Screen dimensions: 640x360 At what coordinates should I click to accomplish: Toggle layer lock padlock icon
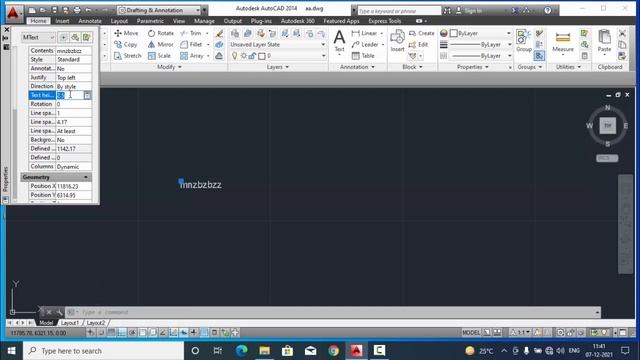click(x=253, y=56)
